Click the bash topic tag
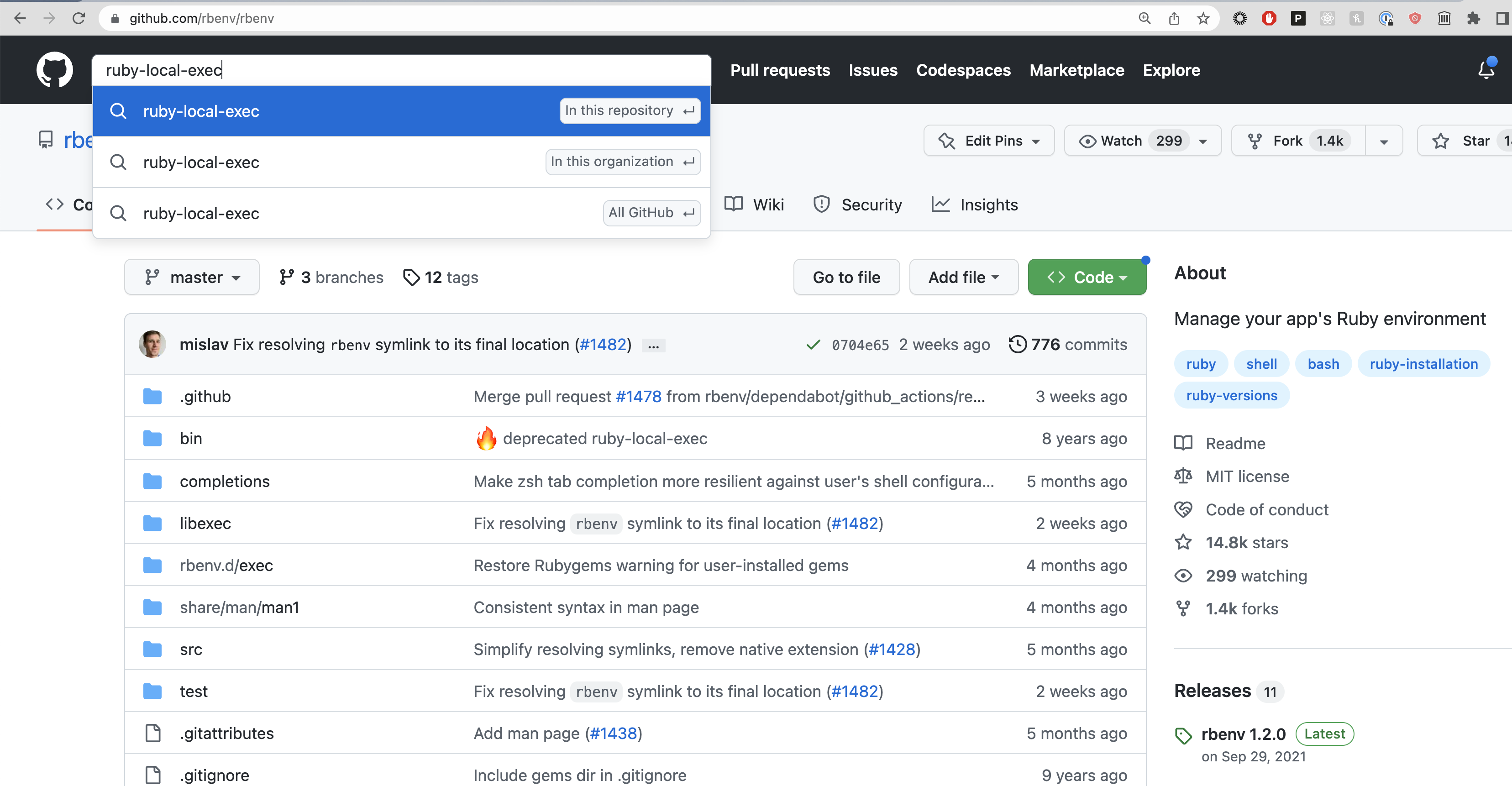1512x786 pixels. pyautogui.click(x=1323, y=364)
